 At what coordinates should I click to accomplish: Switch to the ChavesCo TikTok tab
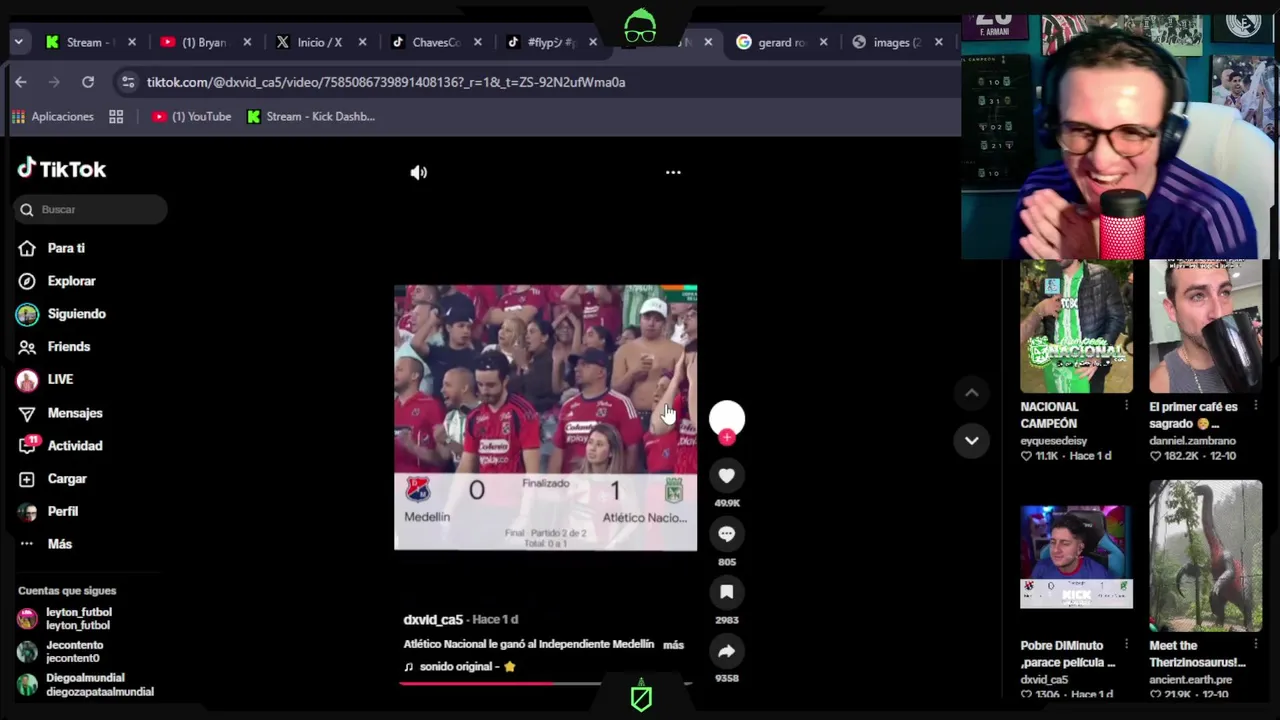pos(436,42)
